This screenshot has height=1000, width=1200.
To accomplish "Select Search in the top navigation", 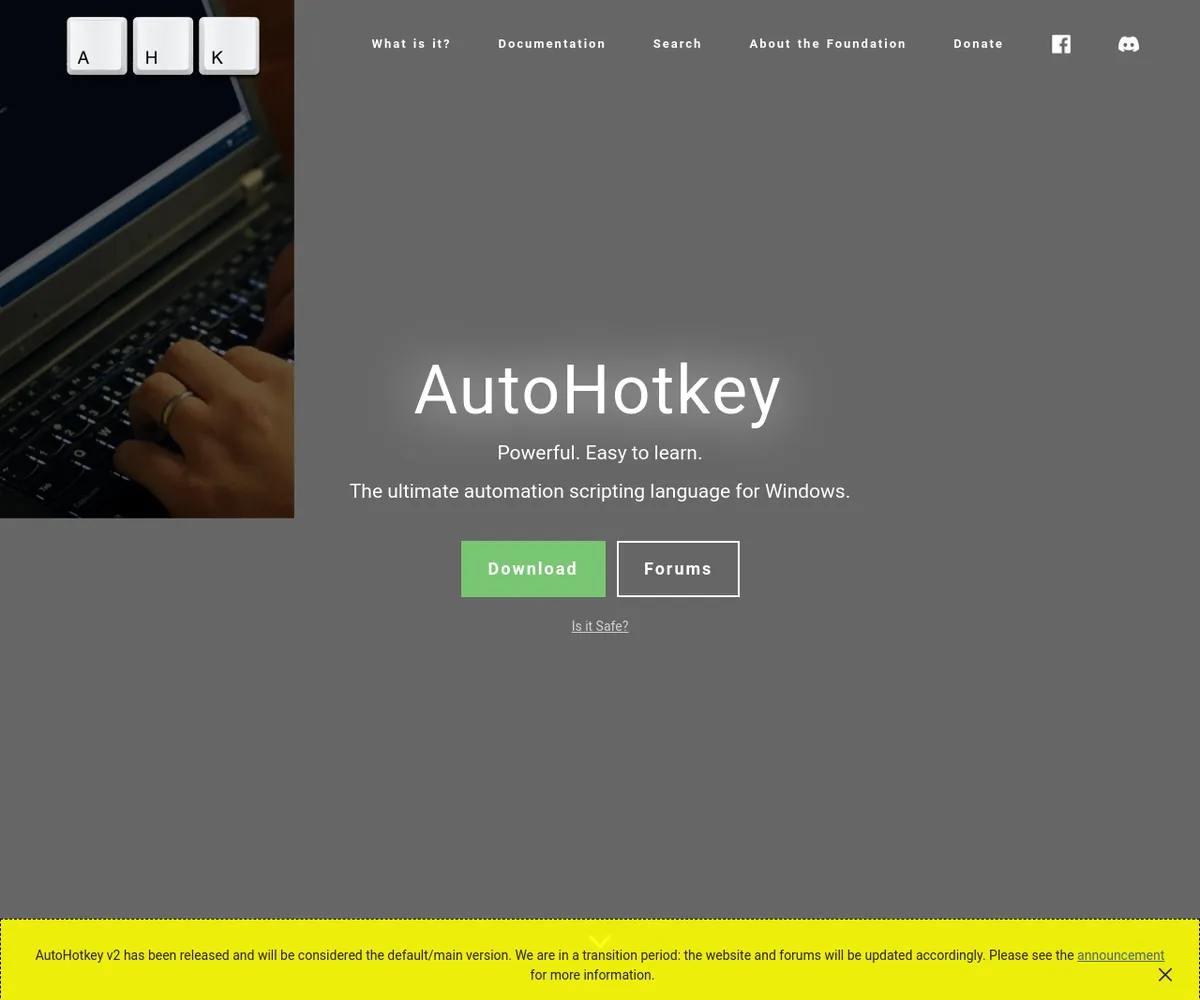I will click(677, 44).
